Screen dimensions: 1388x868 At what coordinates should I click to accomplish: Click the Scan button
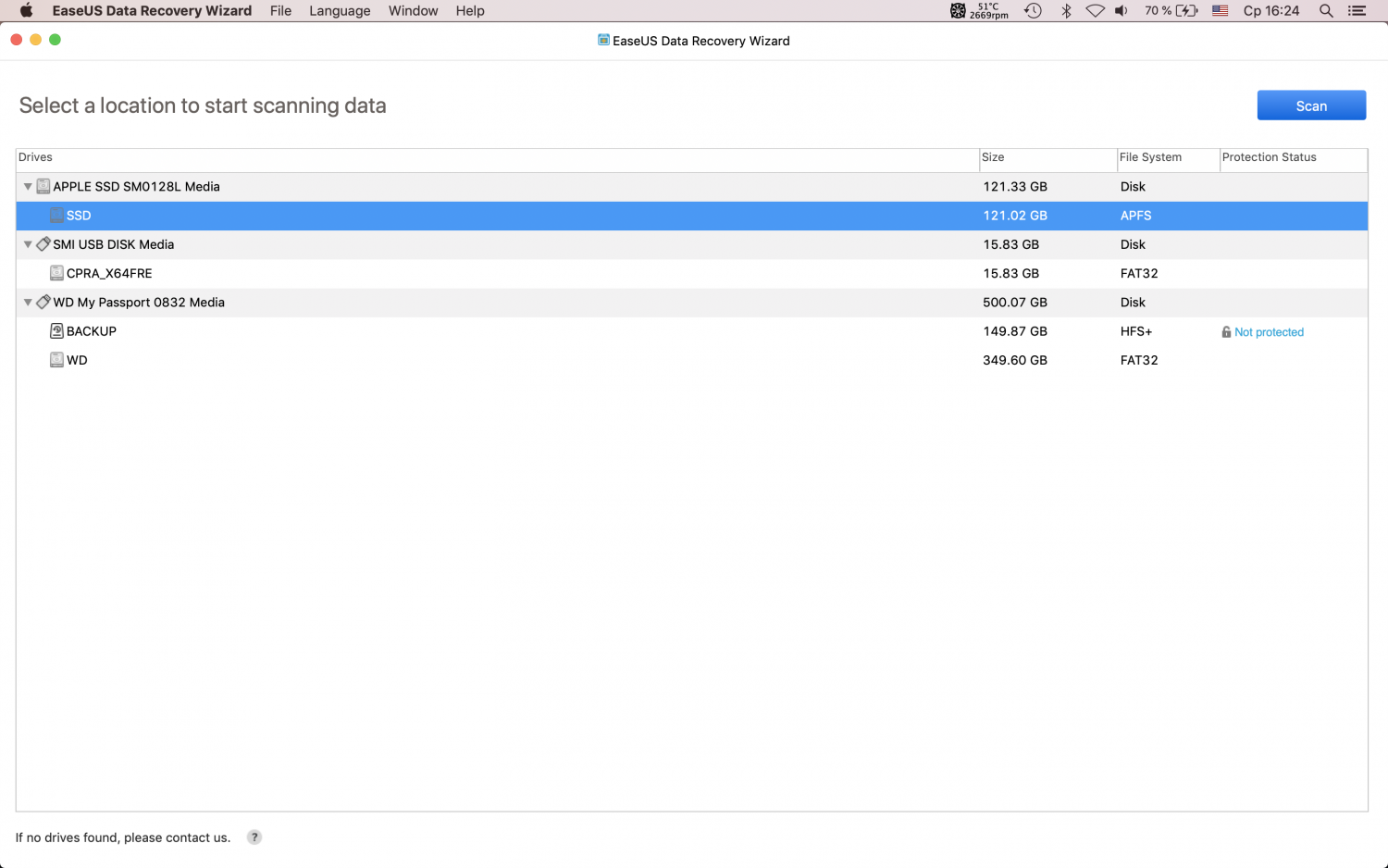click(1311, 105)
